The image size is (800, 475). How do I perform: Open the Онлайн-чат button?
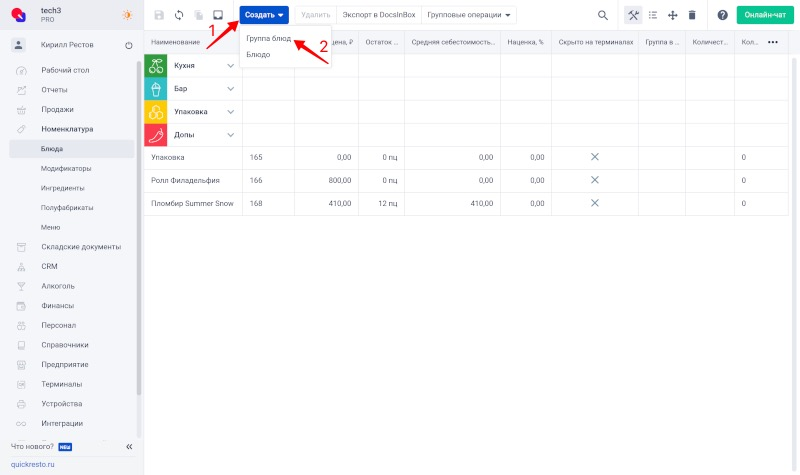click(x=765, y=15)
